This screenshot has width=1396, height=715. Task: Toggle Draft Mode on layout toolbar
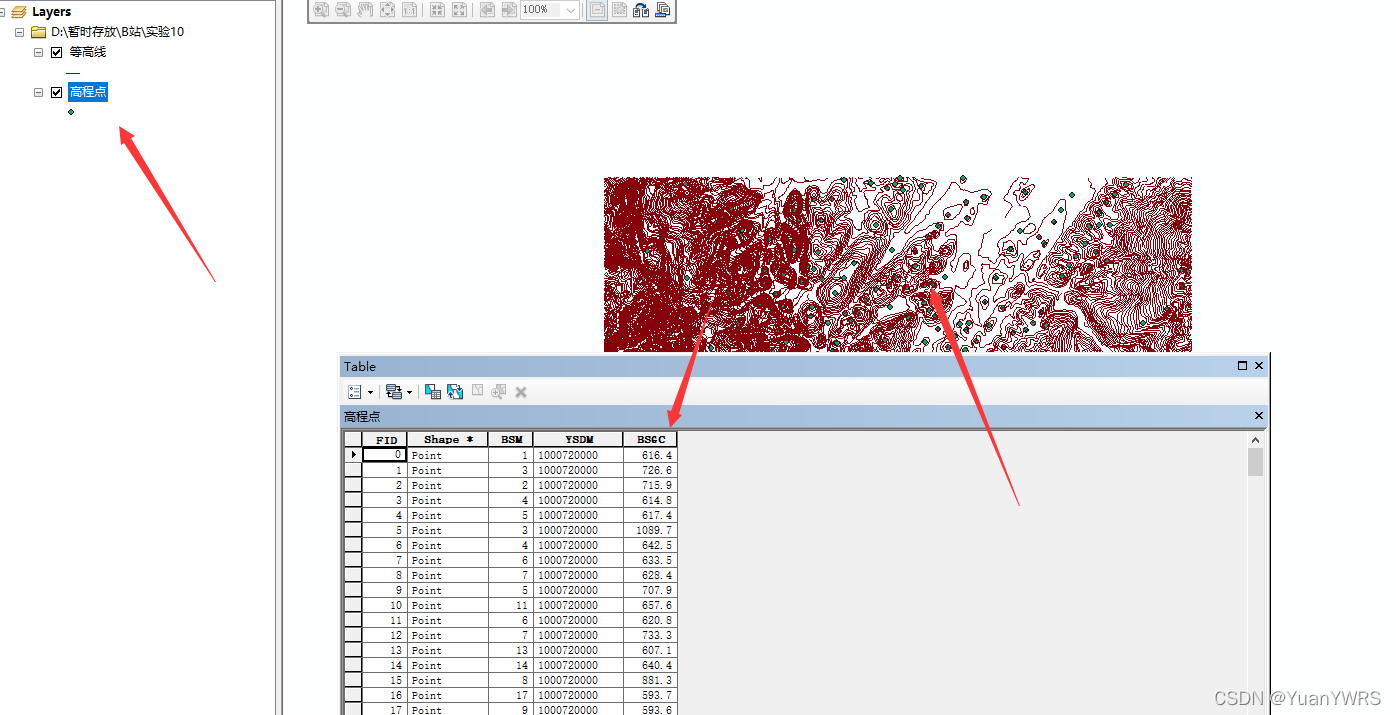597,10
